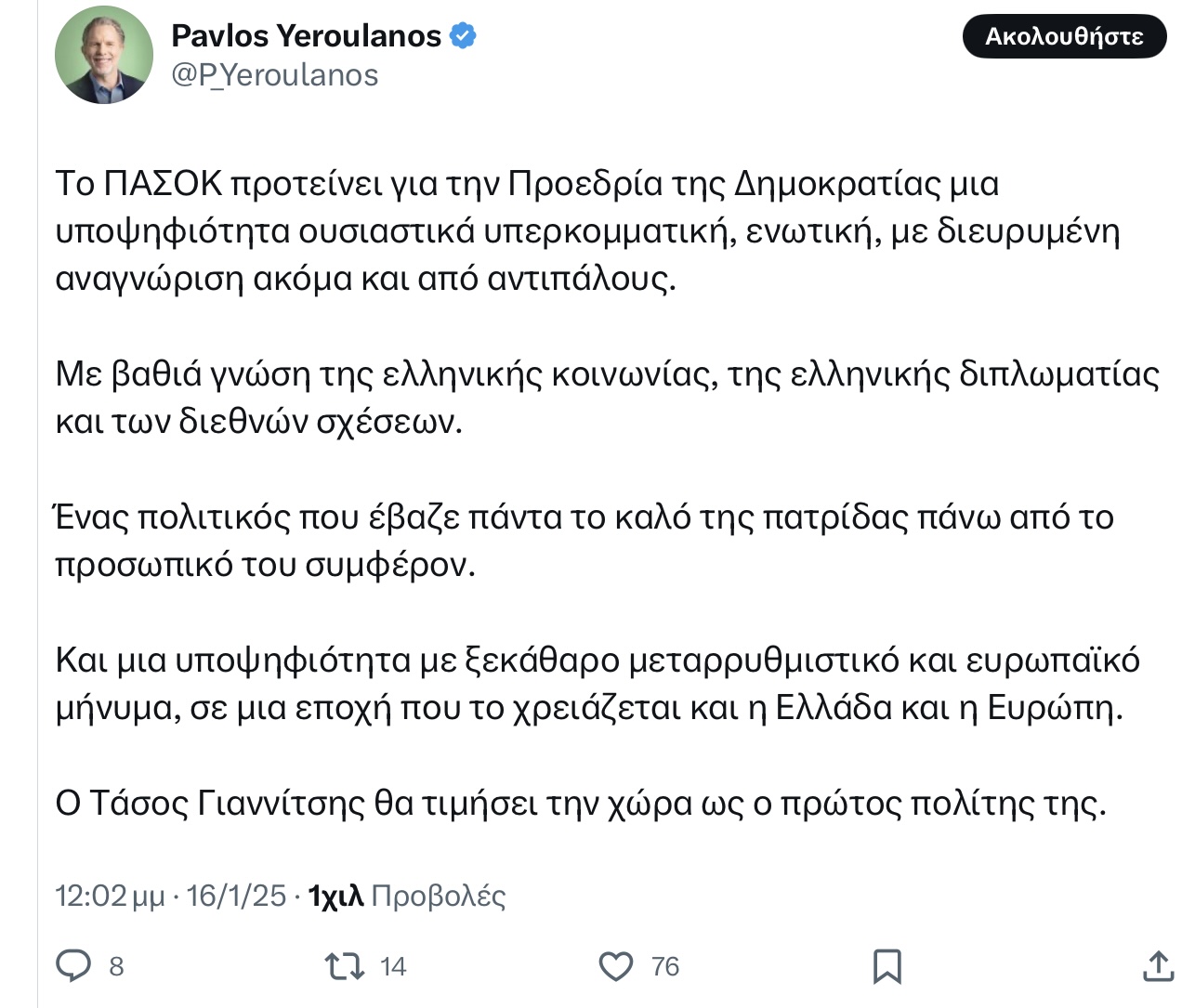Click the 12:02 μμ timestamp
Image resolution: width=1182 pixels, height=1008 pixels.
(x=110, y=896)
